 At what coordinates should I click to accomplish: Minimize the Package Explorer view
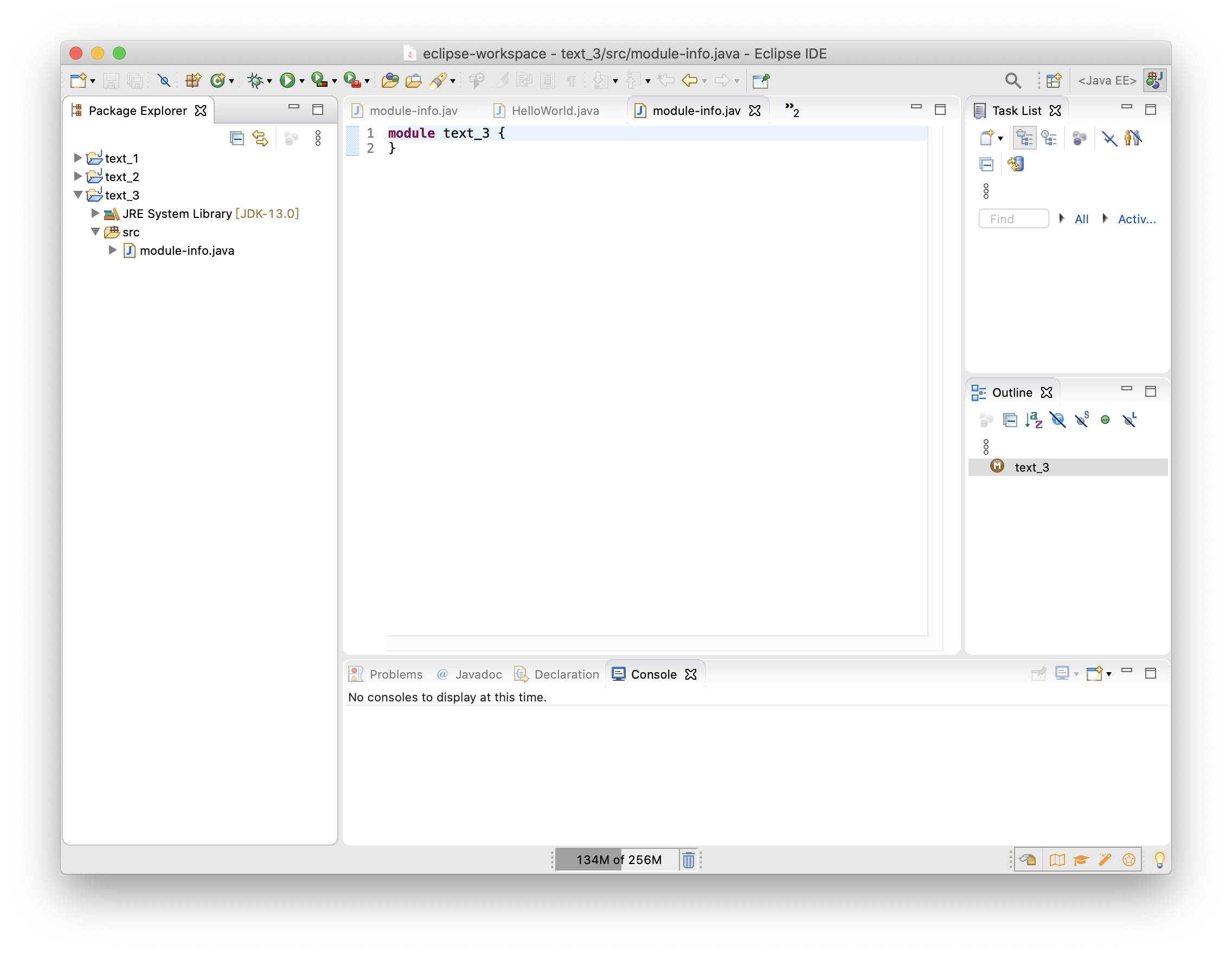[294, 107]
